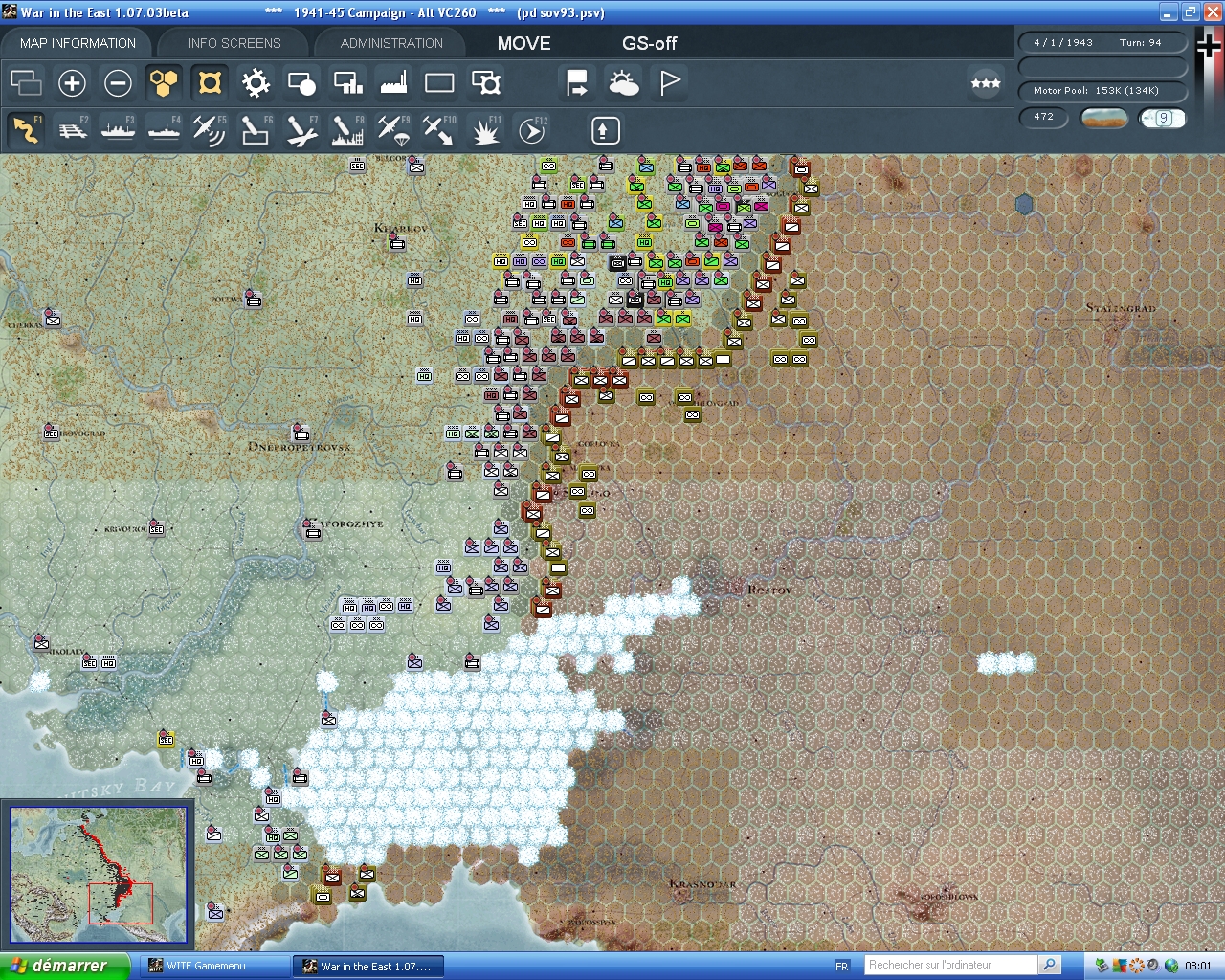
Task: Click the Dnepropetrovsk city label
Action: pos(299,447)
